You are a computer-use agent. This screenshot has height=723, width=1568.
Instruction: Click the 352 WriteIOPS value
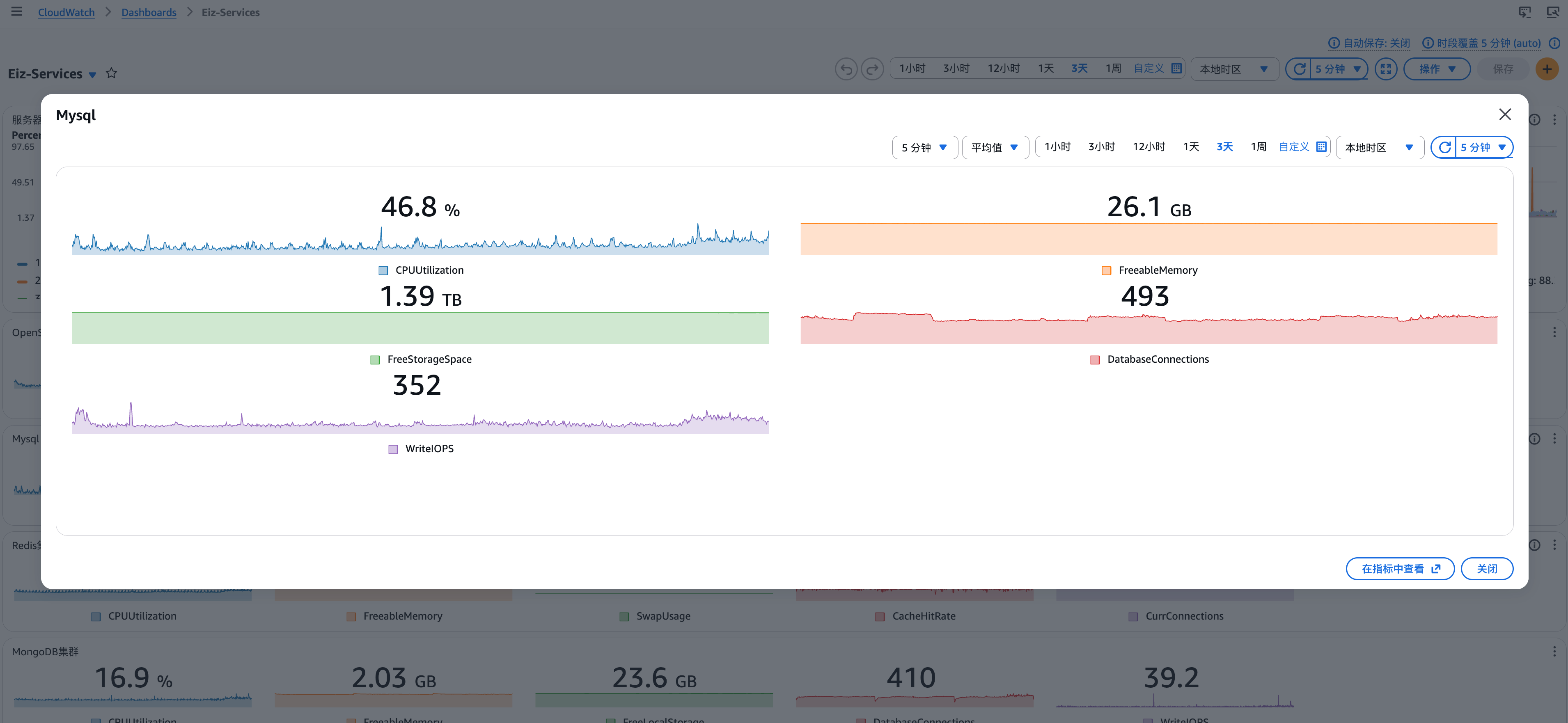(x=417, y=385)
